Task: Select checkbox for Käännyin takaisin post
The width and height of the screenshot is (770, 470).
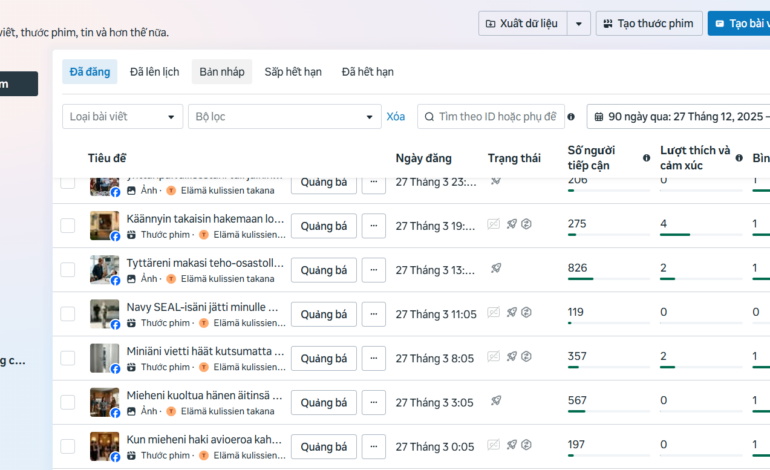Action: [x=68, y=226]
